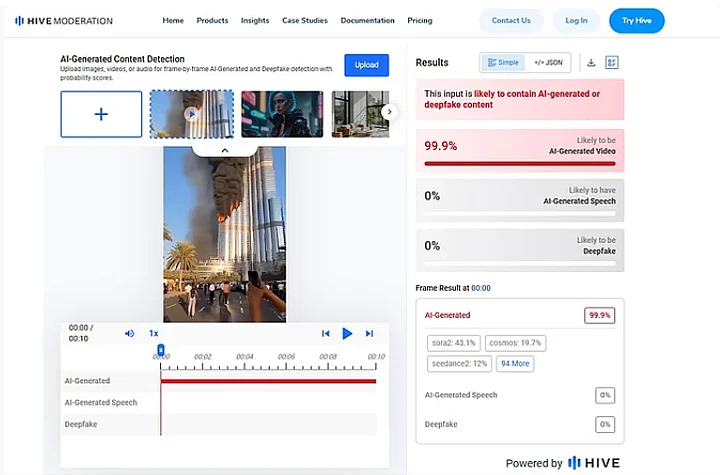Click the timeline playhead handle
This screenshot has width=720, height=475.
pos(161,349)
